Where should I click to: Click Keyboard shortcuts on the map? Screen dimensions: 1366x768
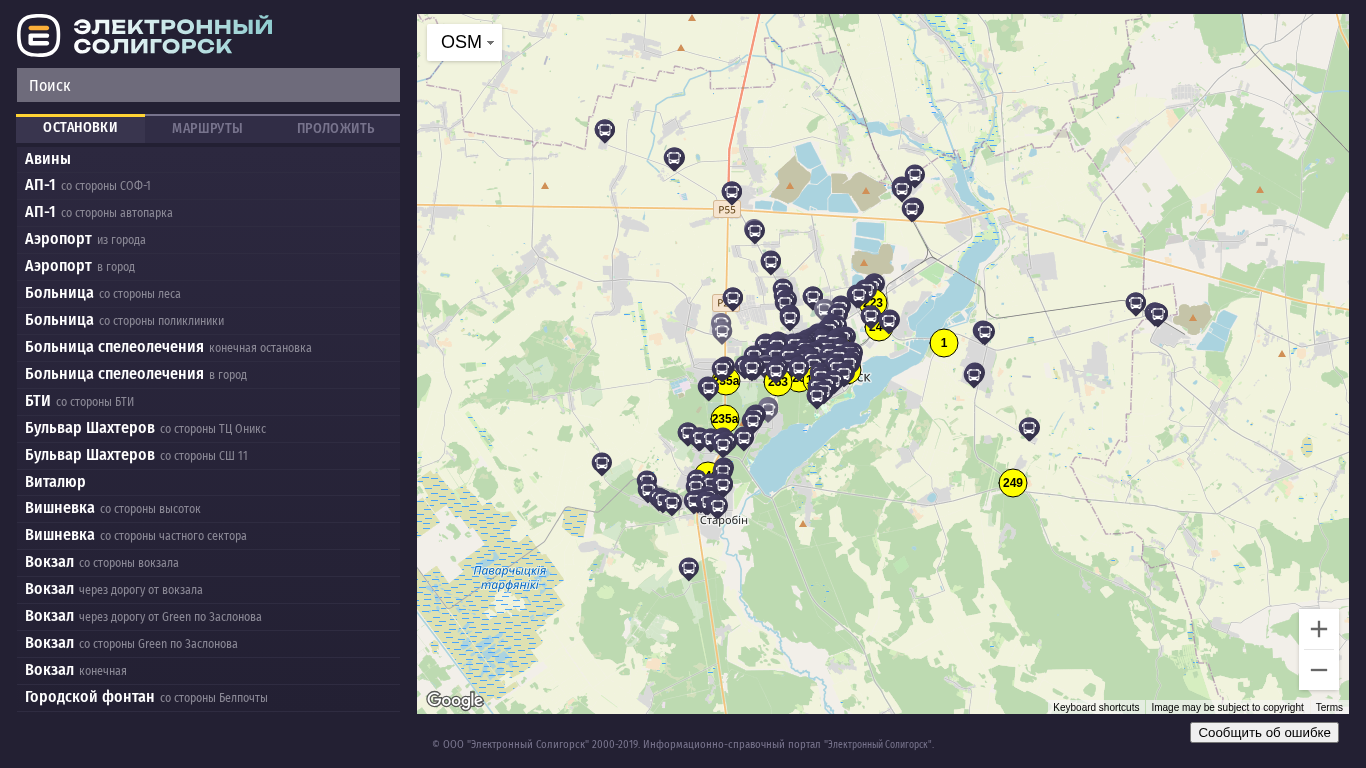point(1095,707)
